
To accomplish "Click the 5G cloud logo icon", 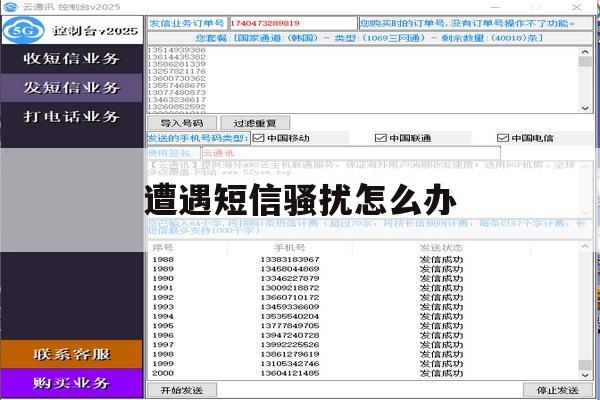I will click(24, 30).
